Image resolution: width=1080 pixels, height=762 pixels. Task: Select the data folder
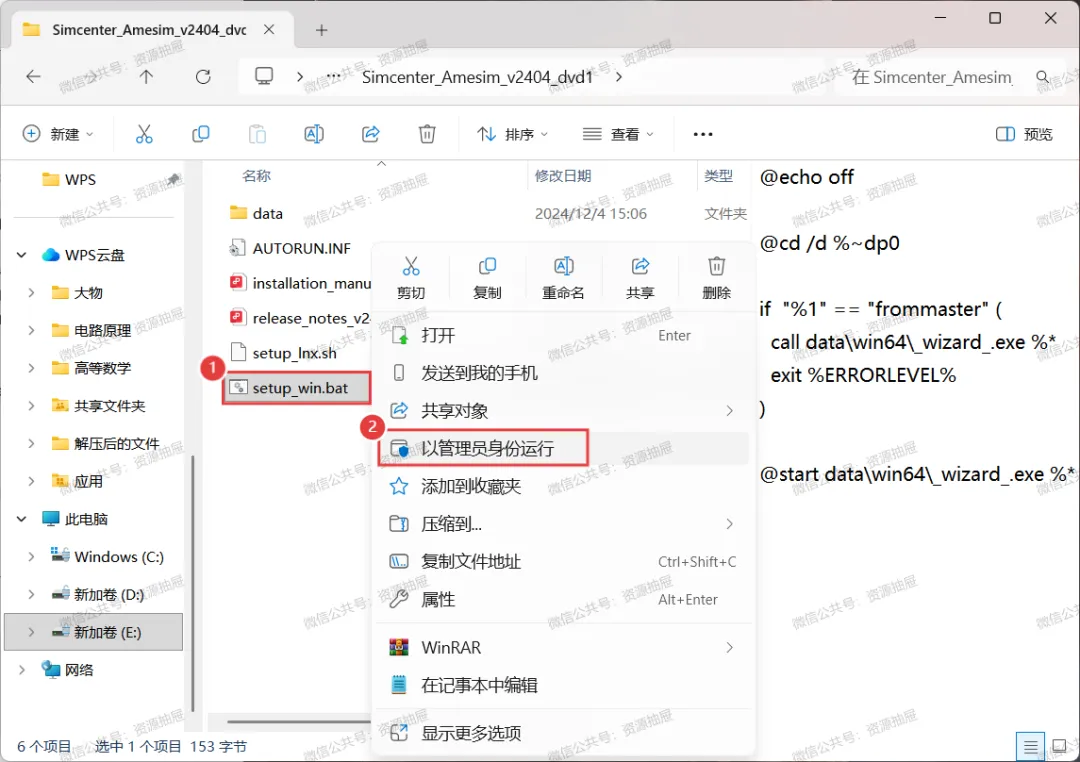click(x=267, y=214)
